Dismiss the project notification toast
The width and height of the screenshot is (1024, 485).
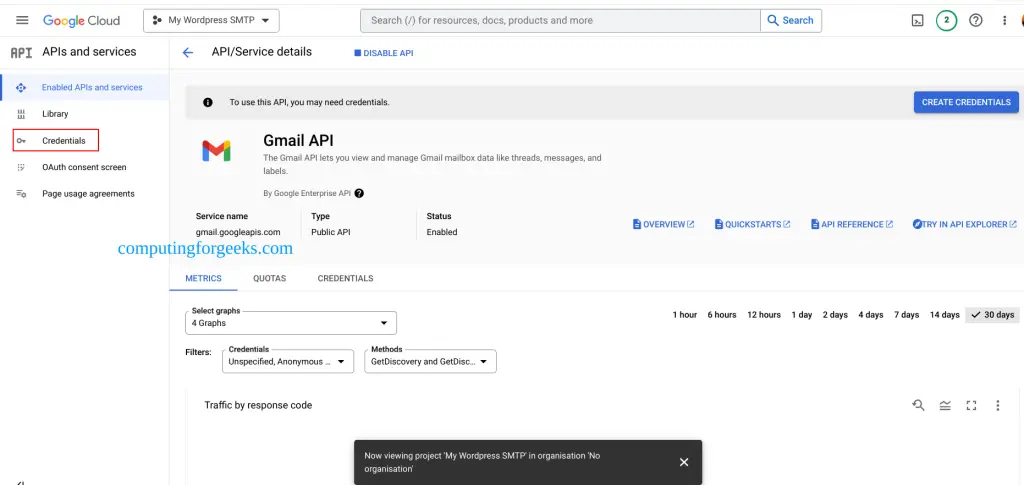click(x=684, y=462)
